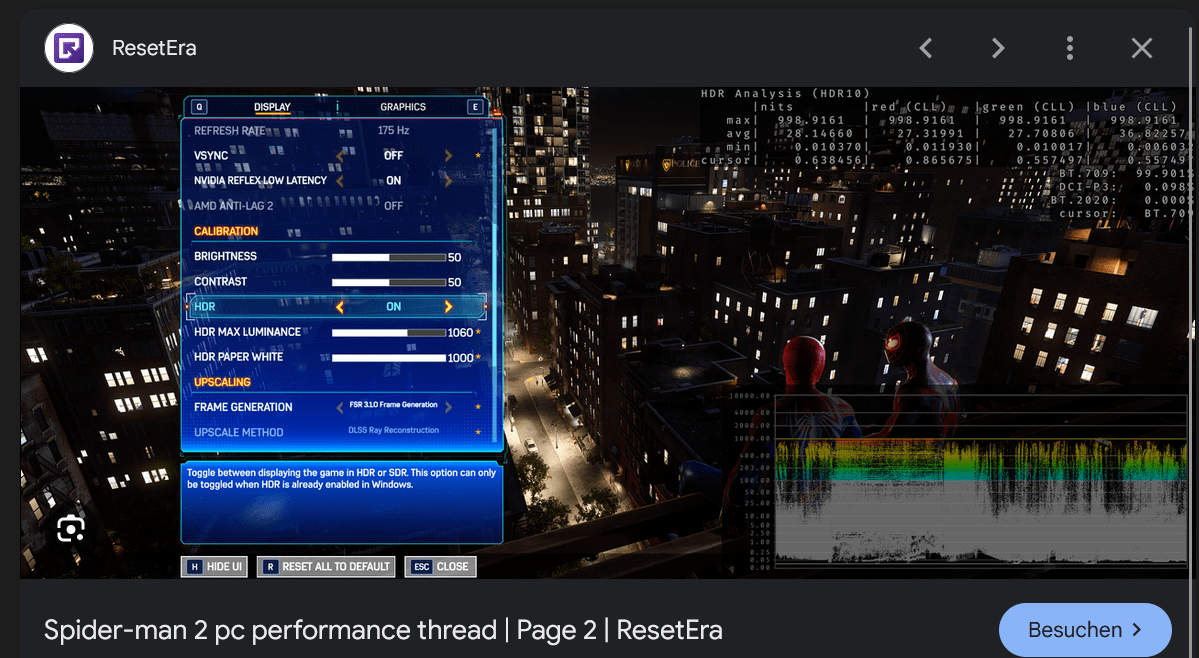1199x658 pixels.
Task: Click the Besuchen visit button
Action: [x=1085, y=630]
